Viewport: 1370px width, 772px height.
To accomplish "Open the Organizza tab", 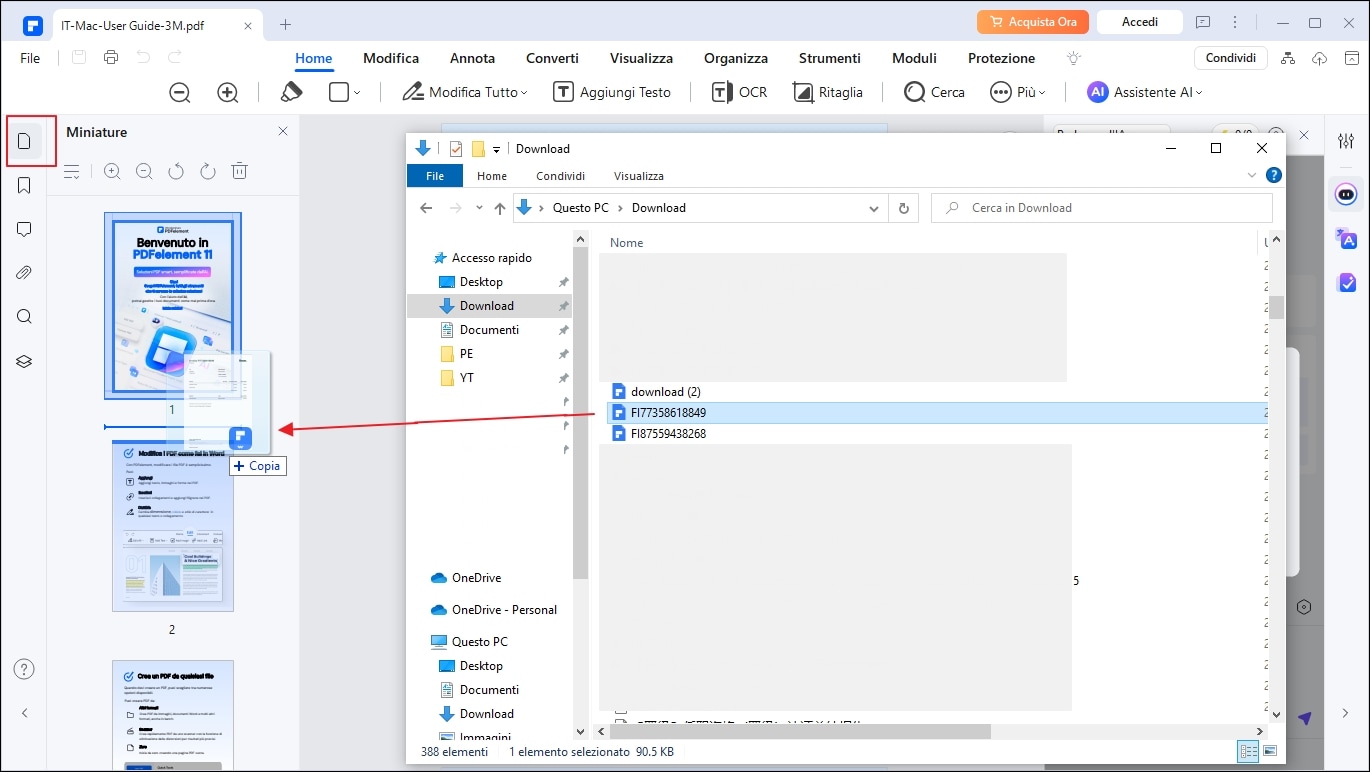I will click(x=736, y=58).
